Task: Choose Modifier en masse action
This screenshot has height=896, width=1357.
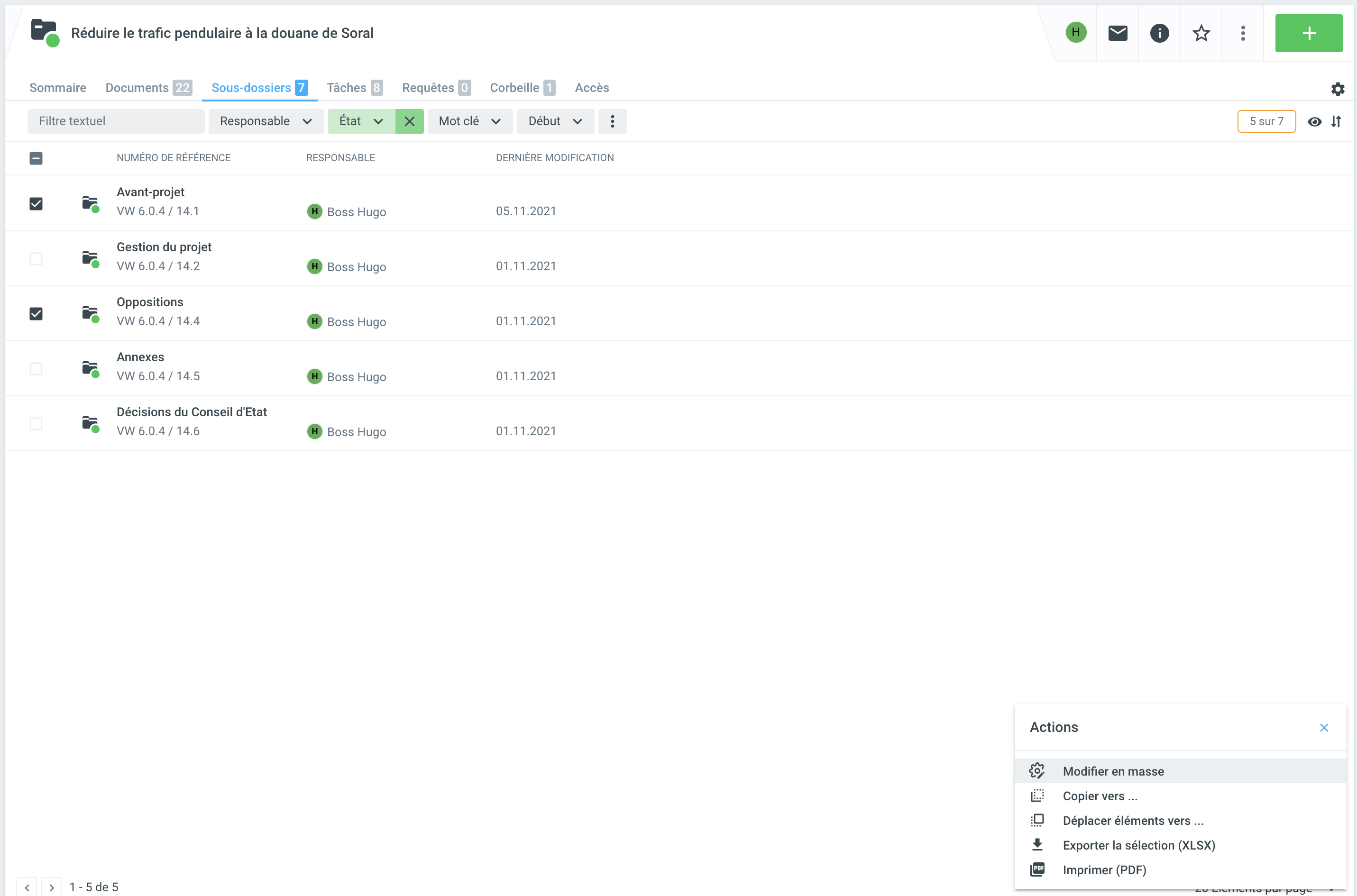Action: 1112,771
